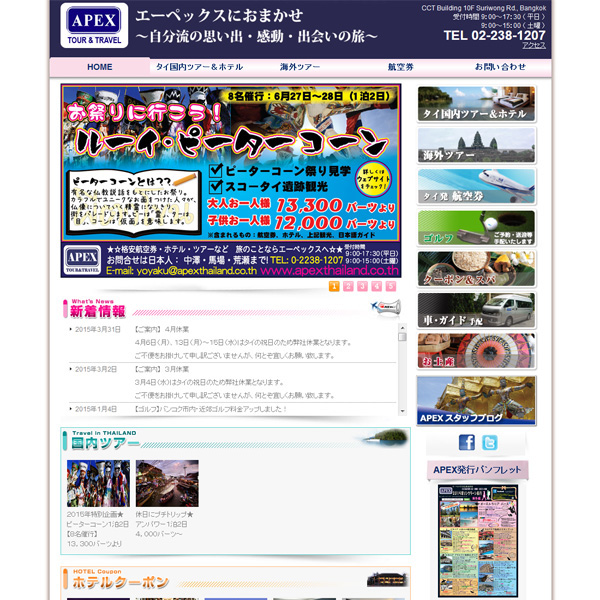Go to slide 2 in banner pager
Image resolution: width=600 pixels, height=600 pixels.
click(x=348, y=286)
